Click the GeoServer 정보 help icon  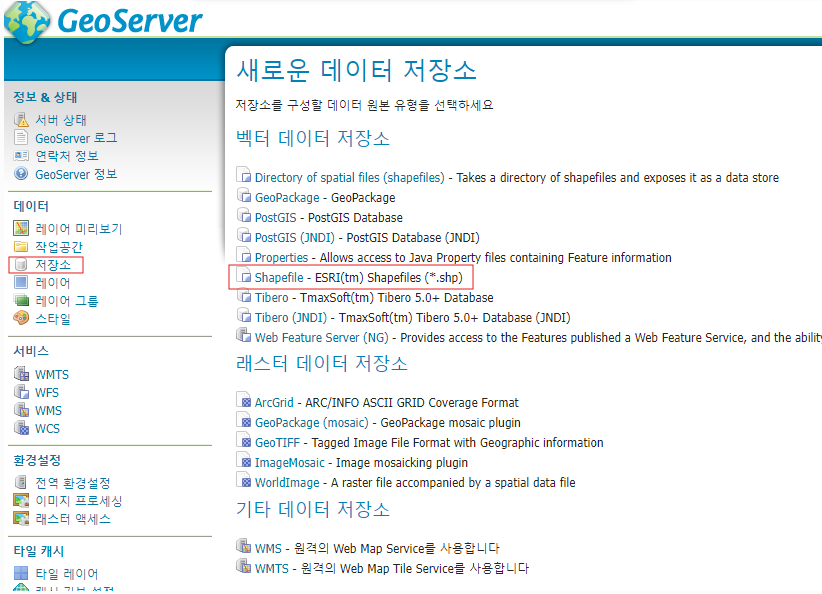(21, 174)
